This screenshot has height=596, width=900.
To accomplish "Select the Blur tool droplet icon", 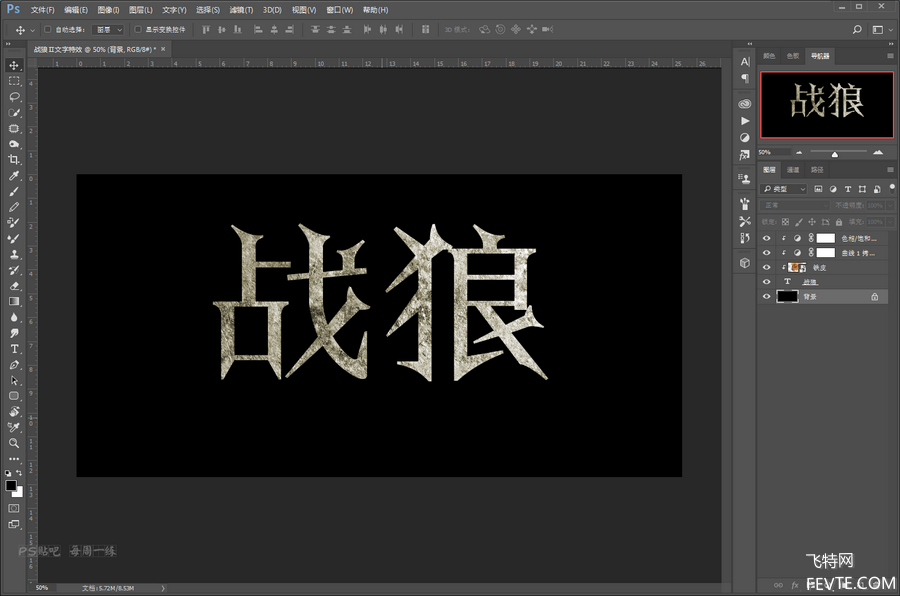I will [14, 318].
